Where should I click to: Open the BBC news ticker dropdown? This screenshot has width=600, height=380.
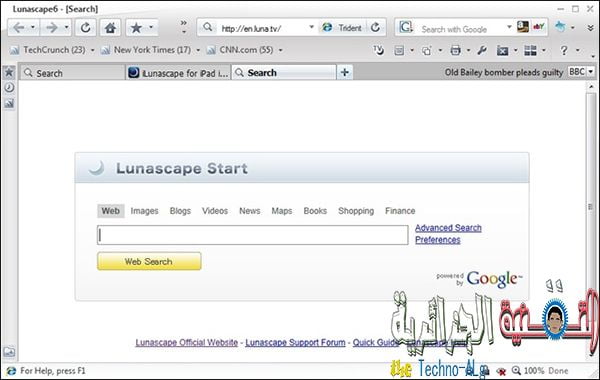tap(591, 72)
